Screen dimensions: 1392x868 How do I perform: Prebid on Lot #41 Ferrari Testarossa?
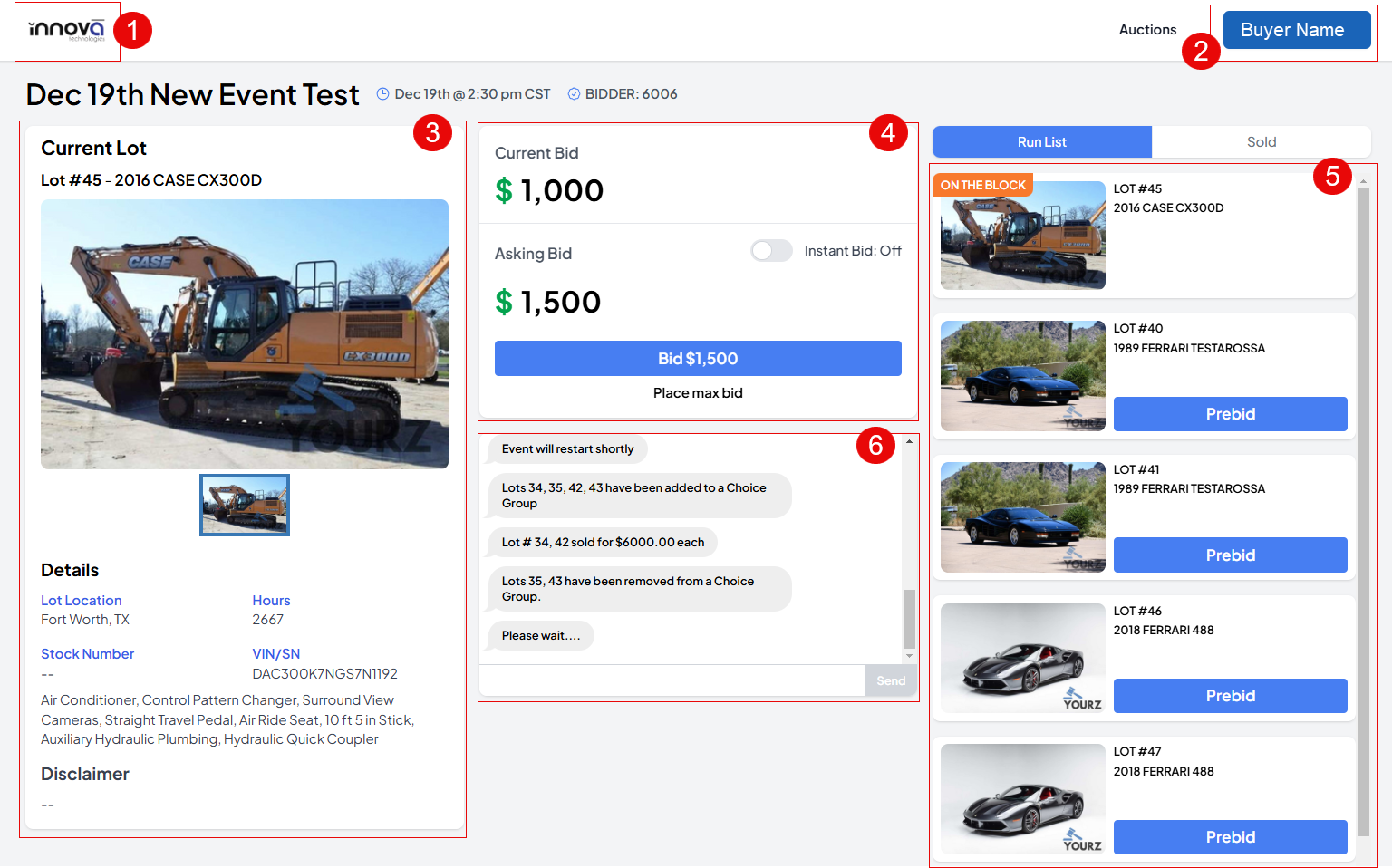pos(1231,555)
